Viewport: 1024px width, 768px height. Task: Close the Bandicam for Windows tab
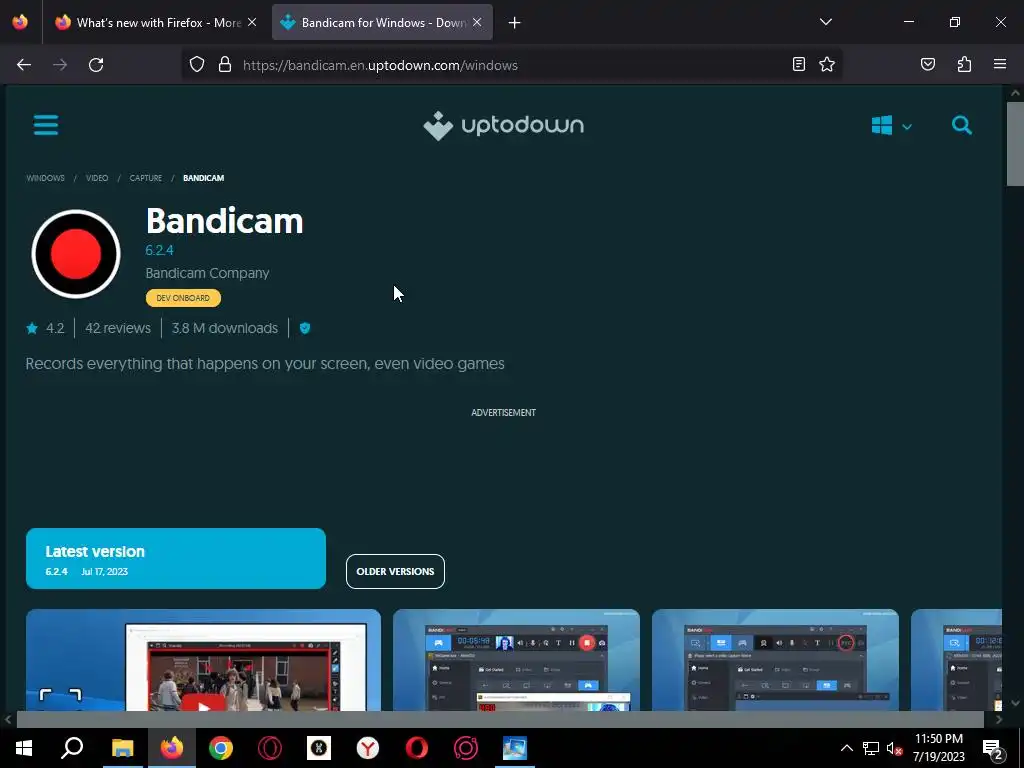click(477, 22)
